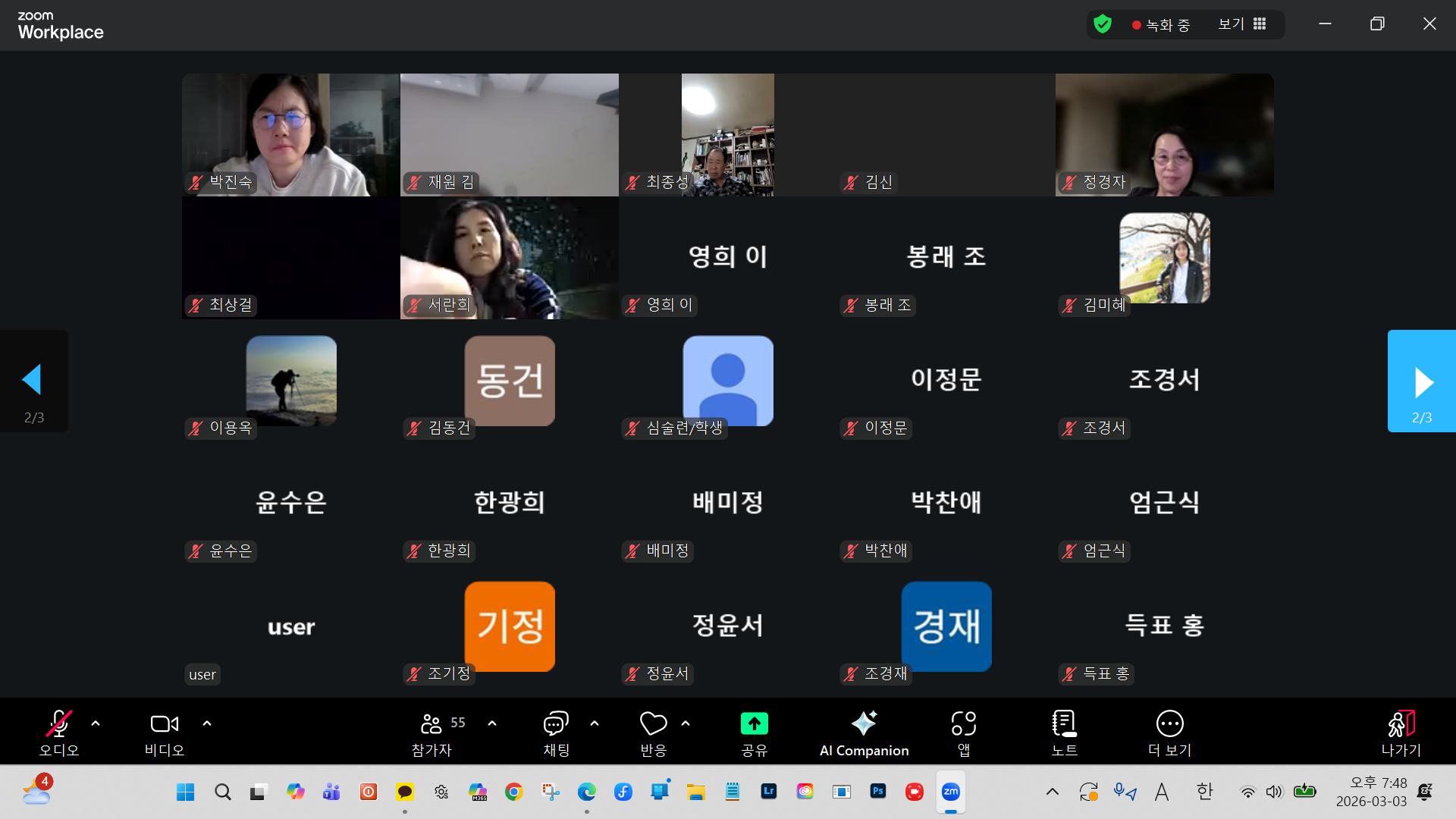Start screen Share with green button
The image size is (1456, 819).
754,724
